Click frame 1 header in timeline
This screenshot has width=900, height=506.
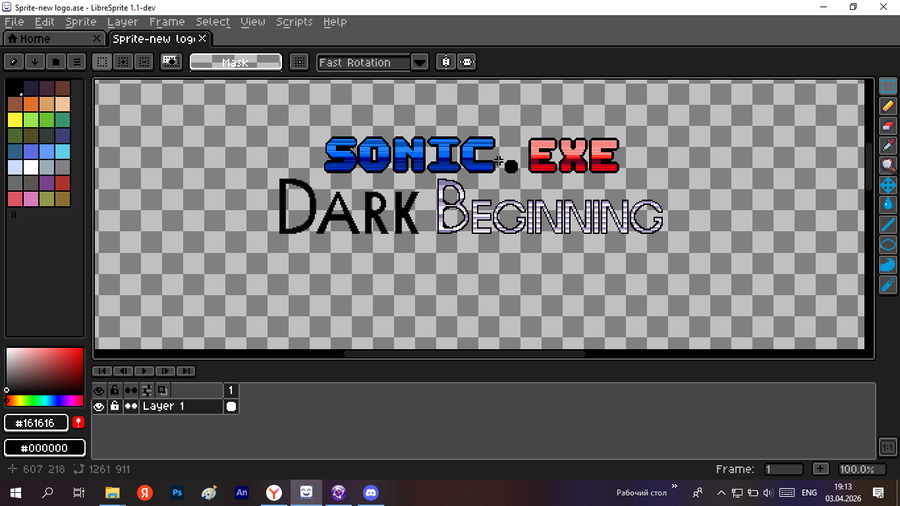pos(231,391)
